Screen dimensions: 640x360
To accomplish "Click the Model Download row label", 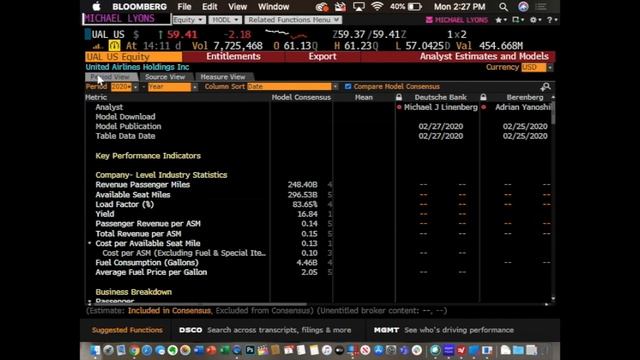I will click(x=125, y=117).
